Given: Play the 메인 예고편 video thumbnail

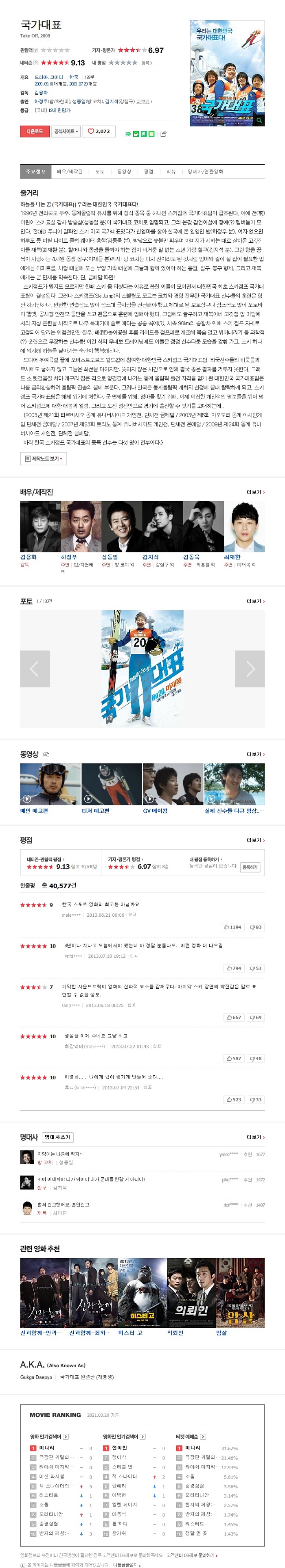Looking at the screenshot, I should click(50, 784).
